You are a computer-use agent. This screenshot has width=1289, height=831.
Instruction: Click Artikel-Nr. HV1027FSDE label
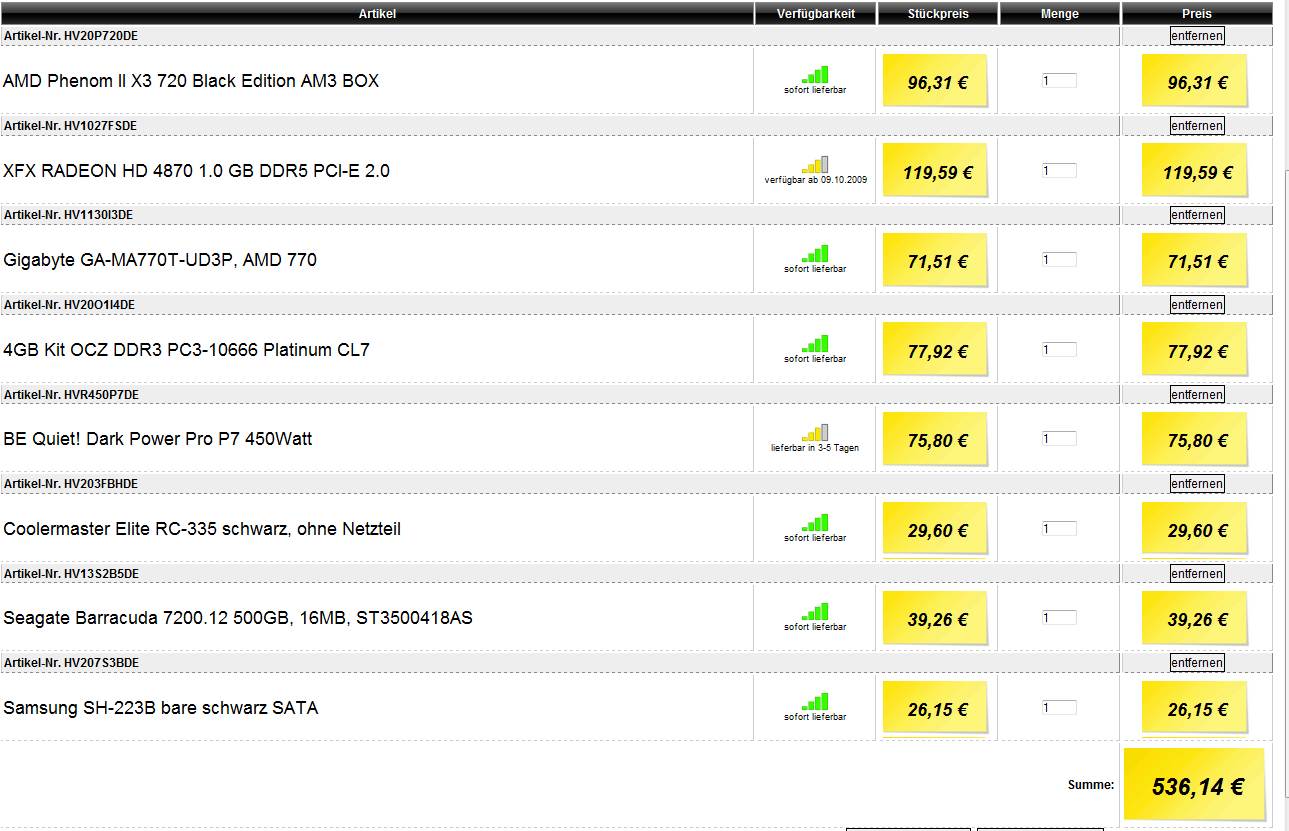[x=70, y=126]
